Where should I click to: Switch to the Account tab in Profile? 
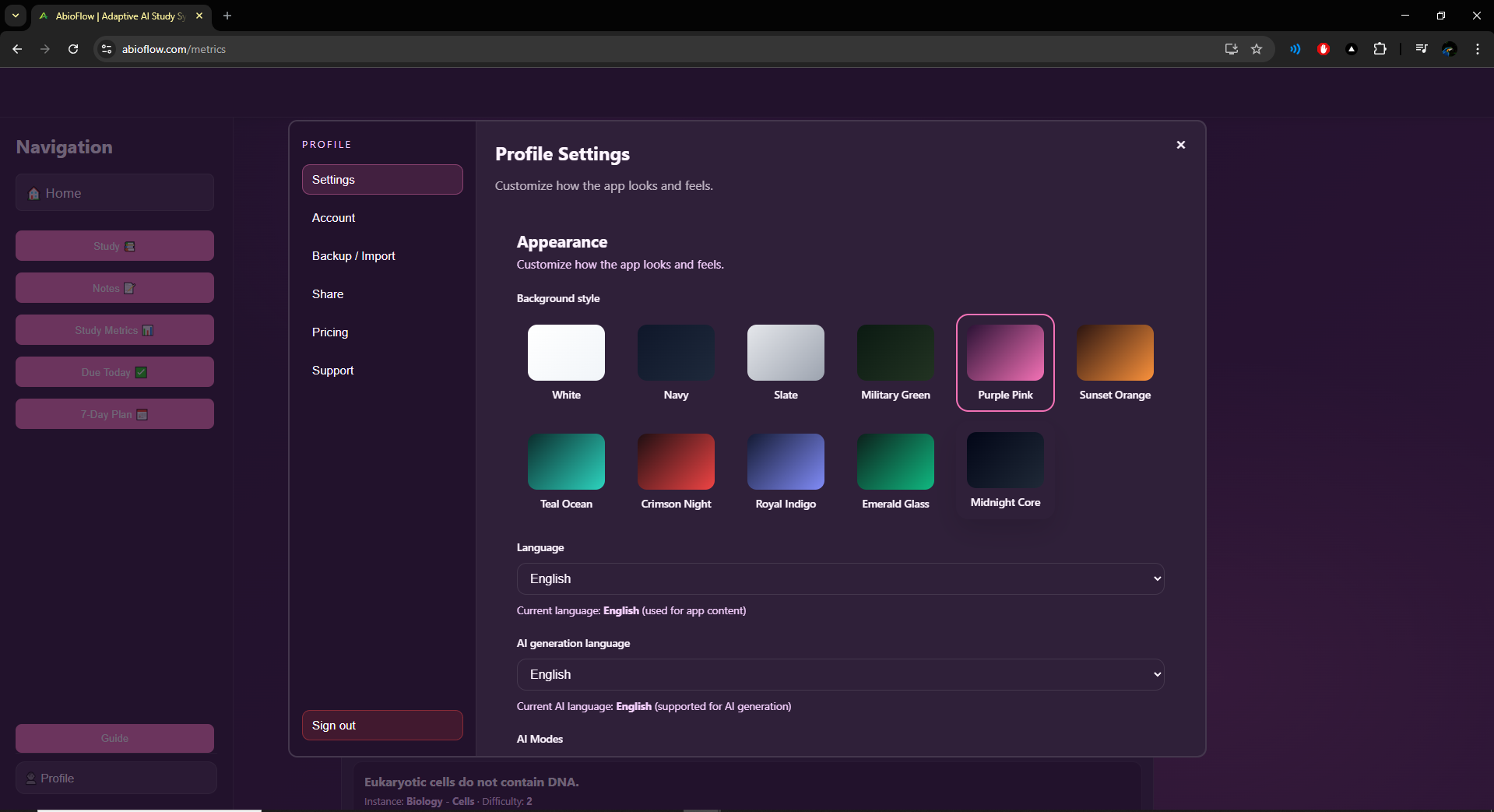click(333, 217)
